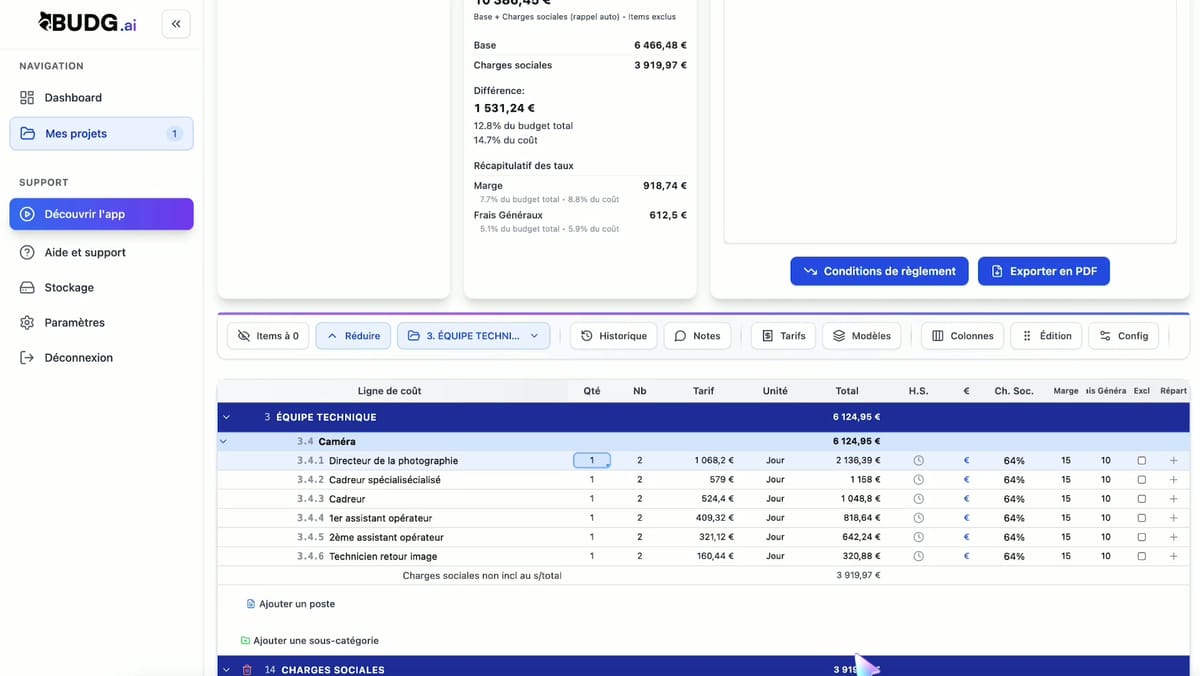The image size is (1200, 676).
Task: Collapse the 3.4 Caméra subcategory
Action: tap(222, 440)
